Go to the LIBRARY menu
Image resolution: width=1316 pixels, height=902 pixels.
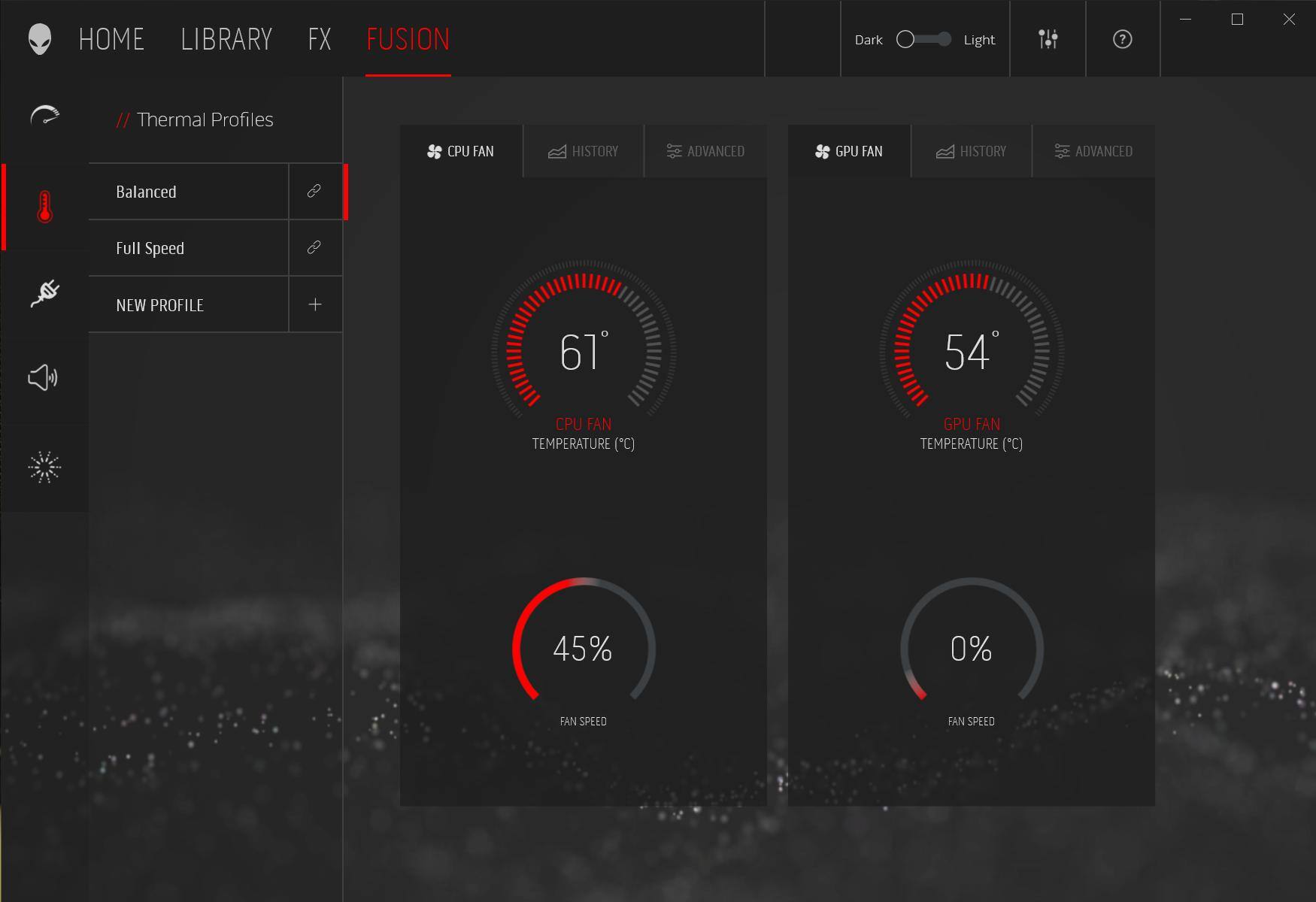pos(226,39)
